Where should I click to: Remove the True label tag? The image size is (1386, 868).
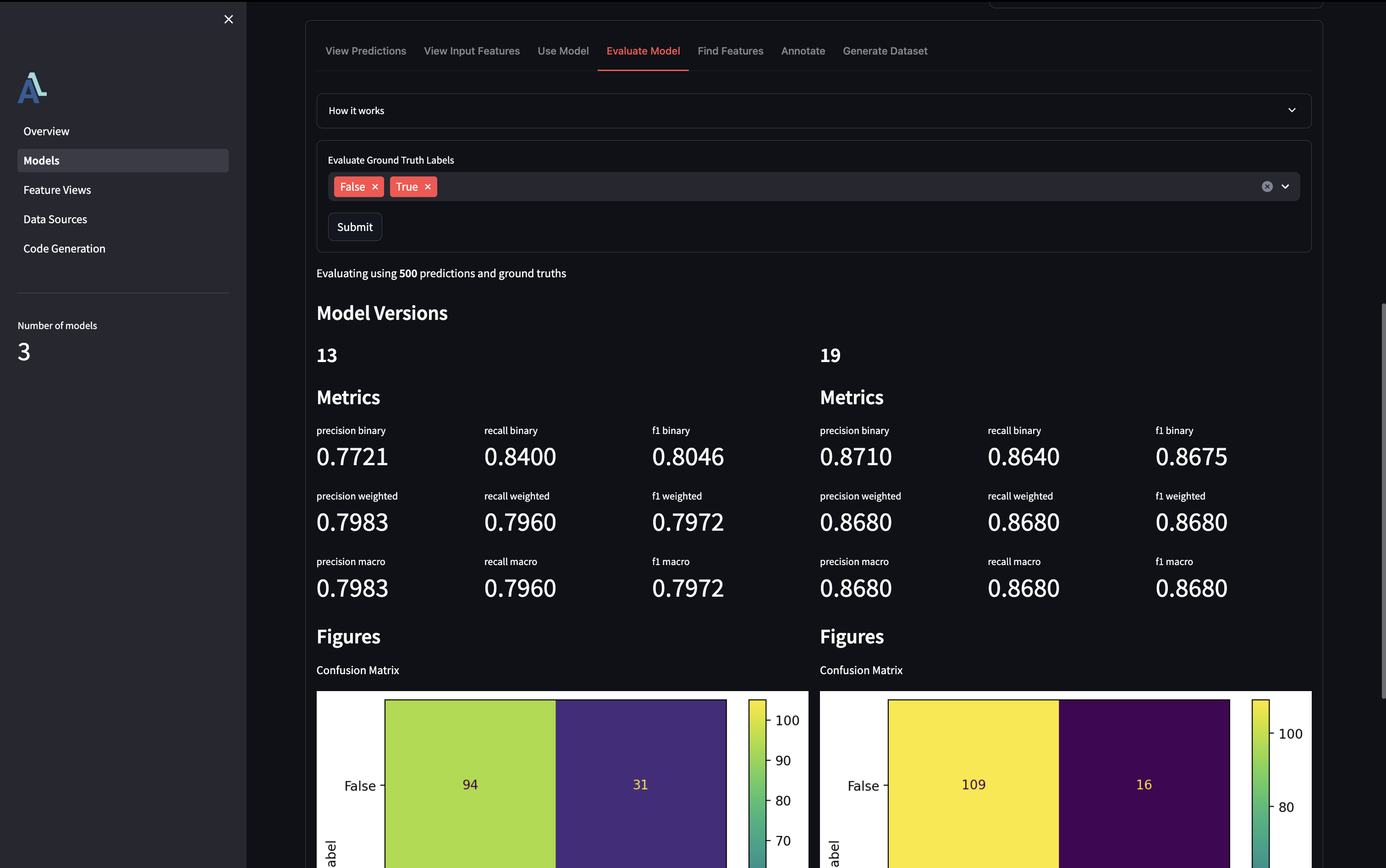click(x=428, y=187)
